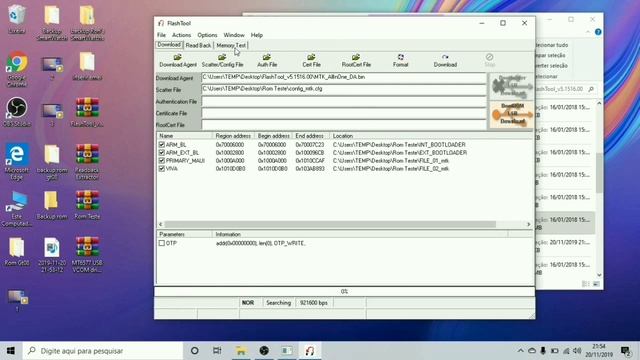Open File Explorer from the taskbar
This screenshot has height=360, width=640.
click(x=241, y=351)
